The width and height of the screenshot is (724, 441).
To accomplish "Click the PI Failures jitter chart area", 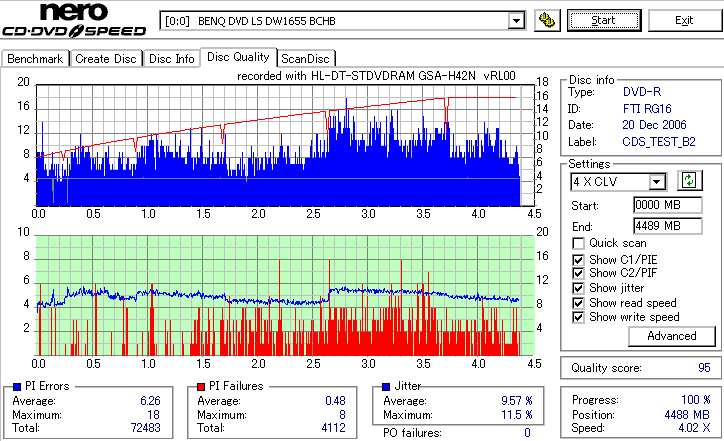I will (285, 296).
